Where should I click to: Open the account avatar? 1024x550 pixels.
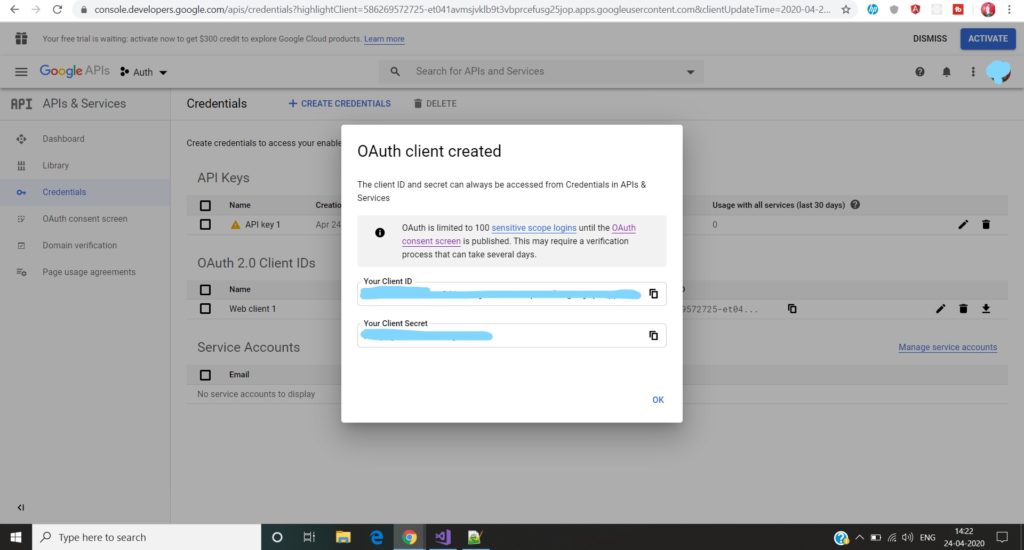point(999,71)
